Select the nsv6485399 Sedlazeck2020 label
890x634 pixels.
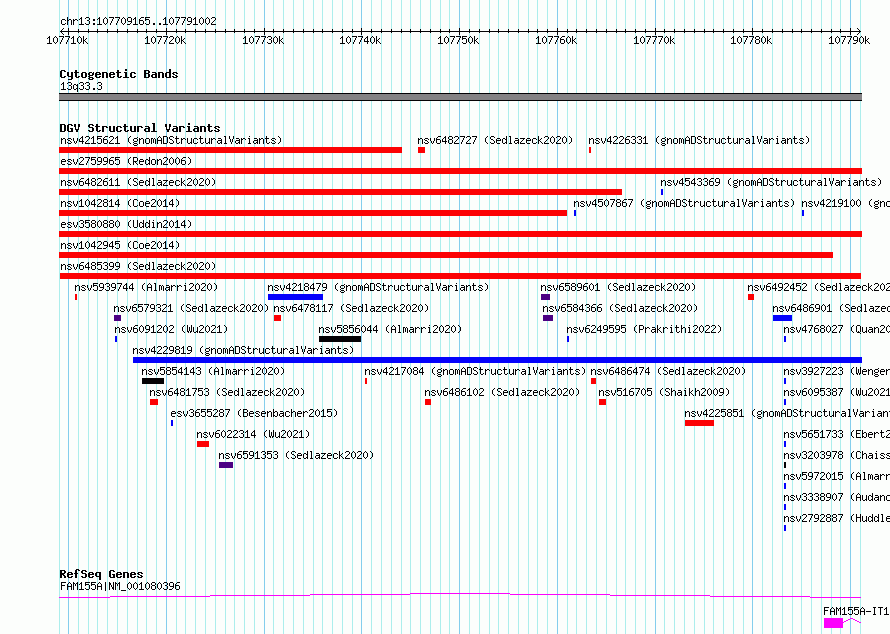click(138, 266)
